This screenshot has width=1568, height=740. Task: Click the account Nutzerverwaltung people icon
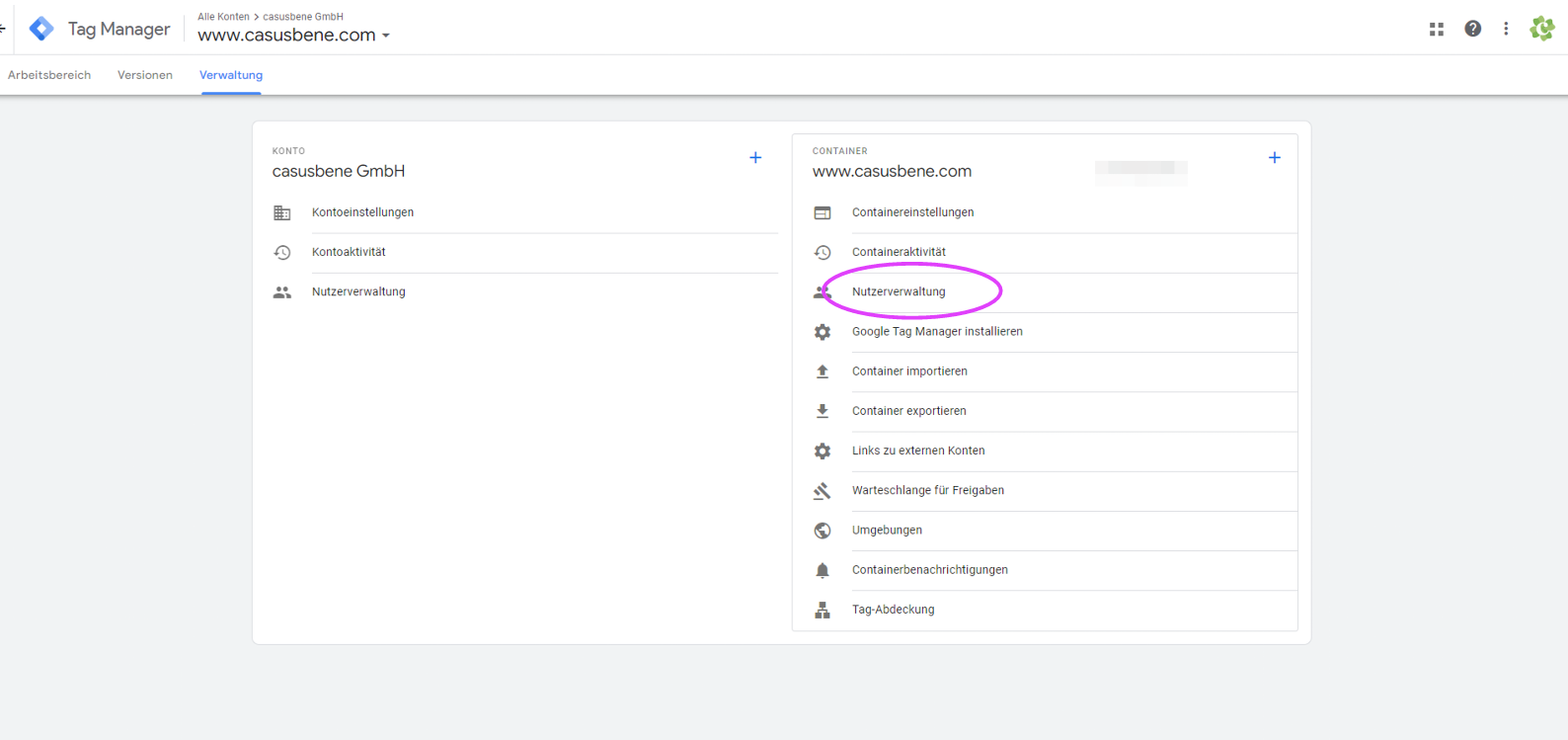tap(282, 292)
